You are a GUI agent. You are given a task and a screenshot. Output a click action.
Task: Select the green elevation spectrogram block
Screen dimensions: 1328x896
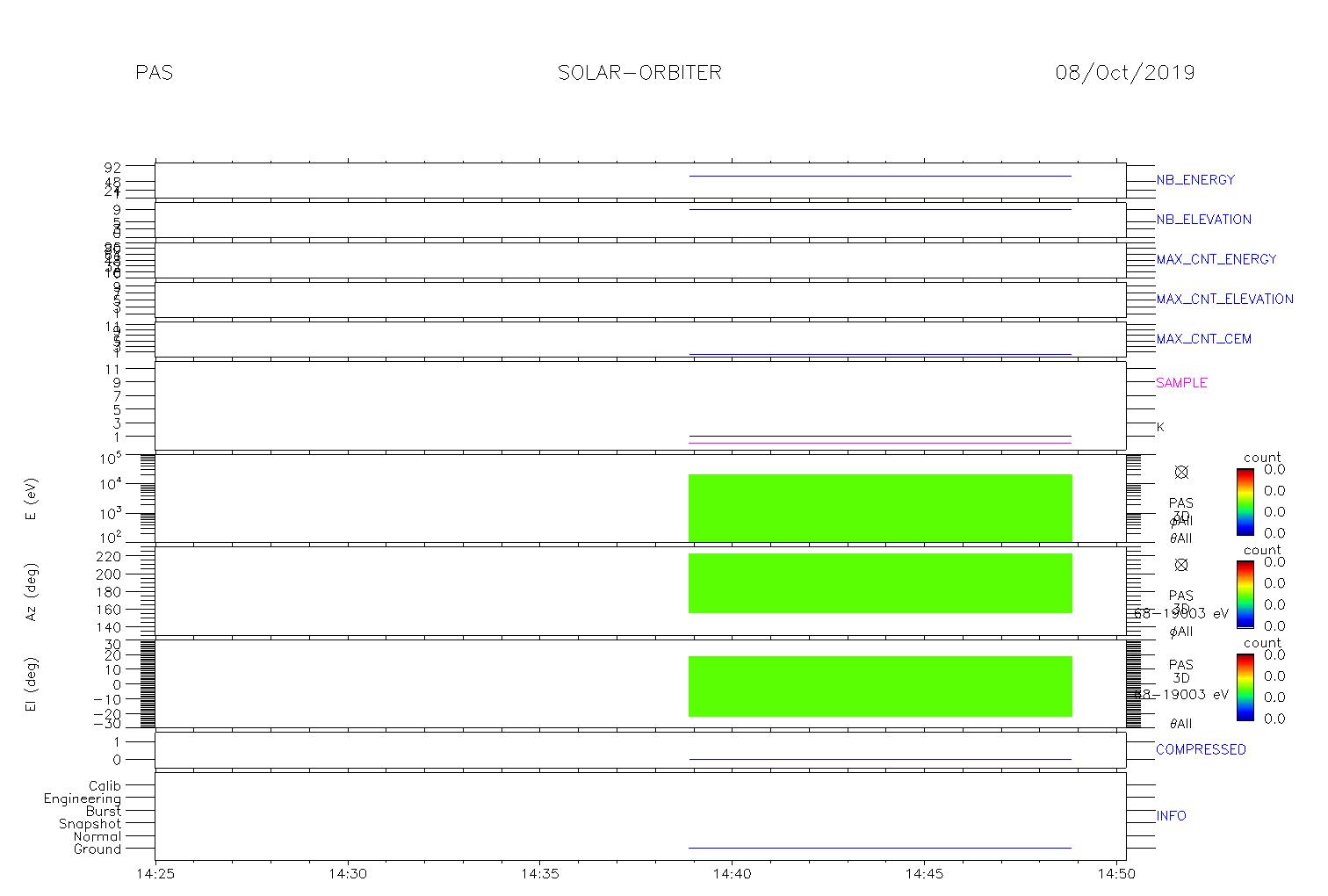pyautogui.click(x=880, y=686)
